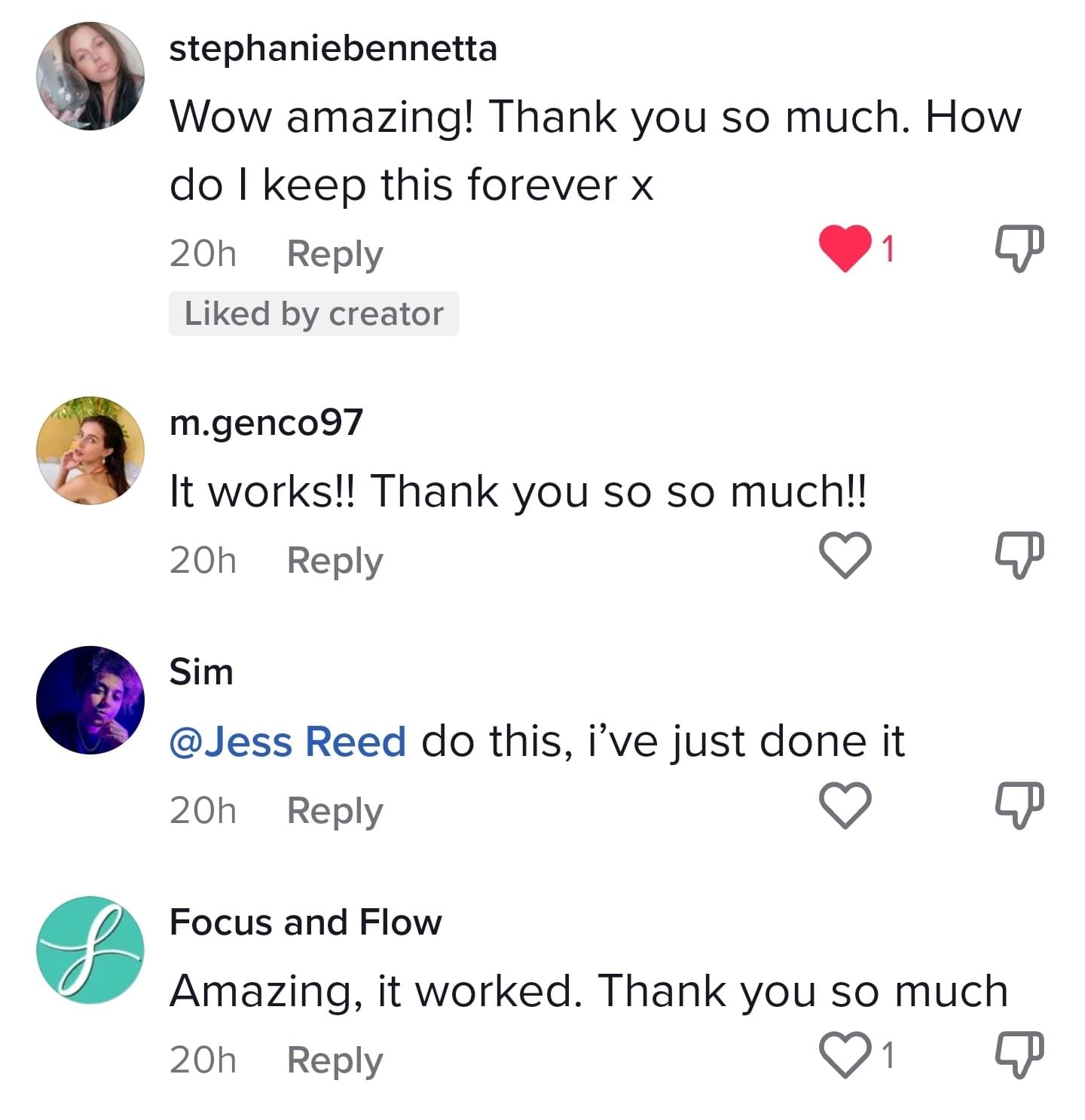Image resolution: width=1085 pixels, height=1120 pixels.
Task: Reply to Sim's comment
Action: coord(335,811)
